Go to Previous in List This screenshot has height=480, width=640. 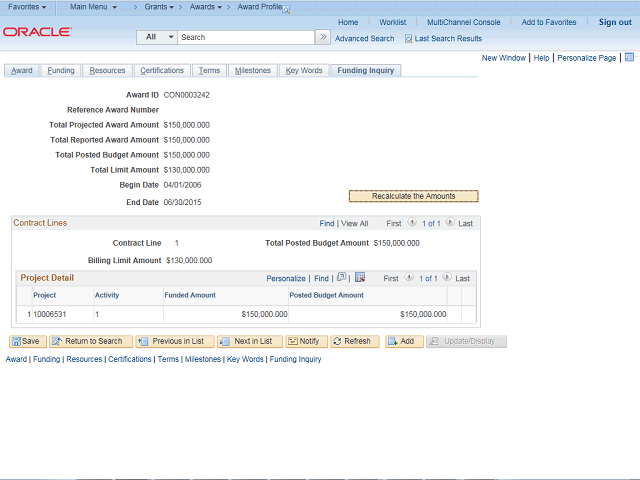175,341
